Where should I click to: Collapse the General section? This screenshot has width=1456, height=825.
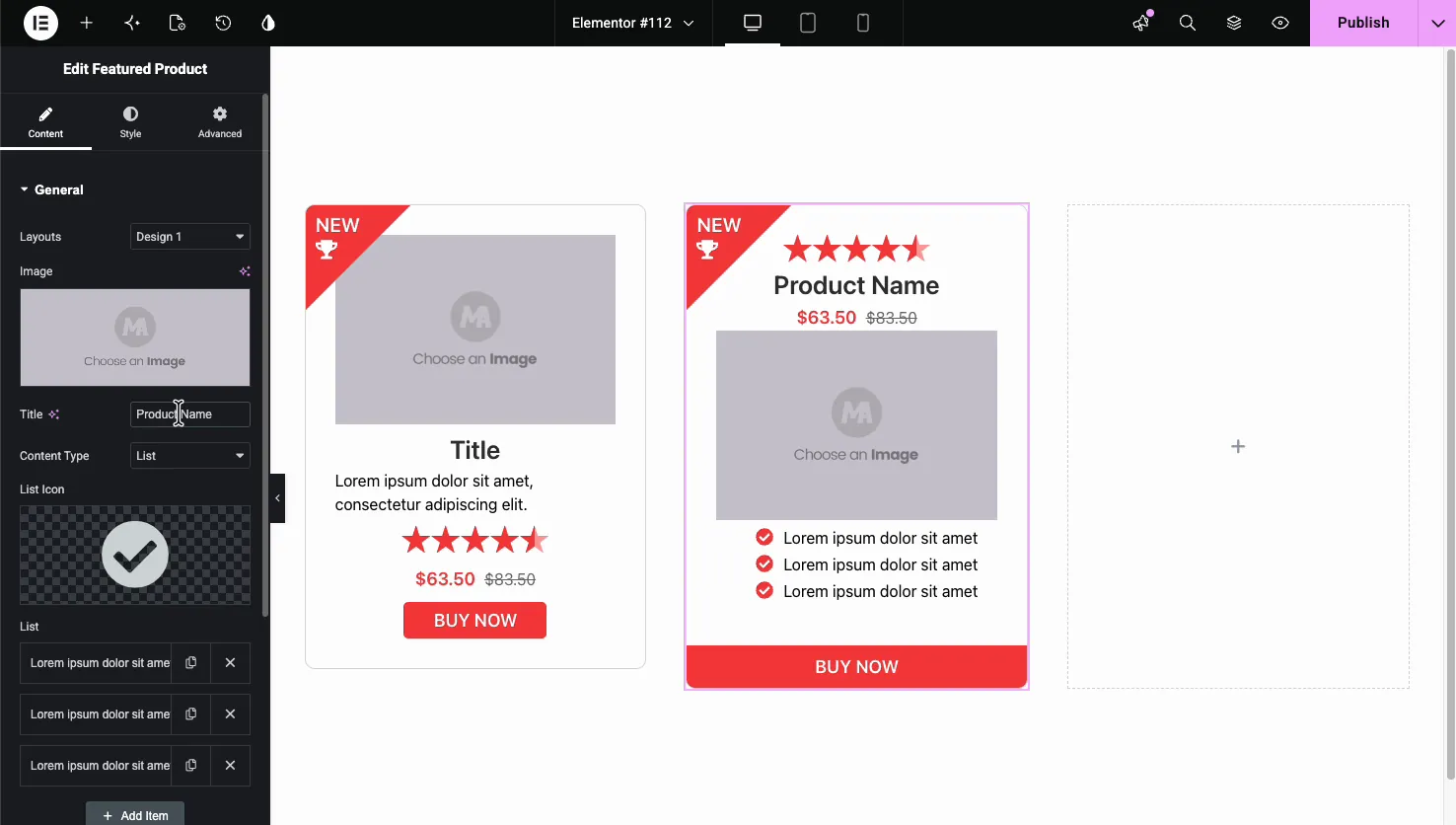point(52,189)
